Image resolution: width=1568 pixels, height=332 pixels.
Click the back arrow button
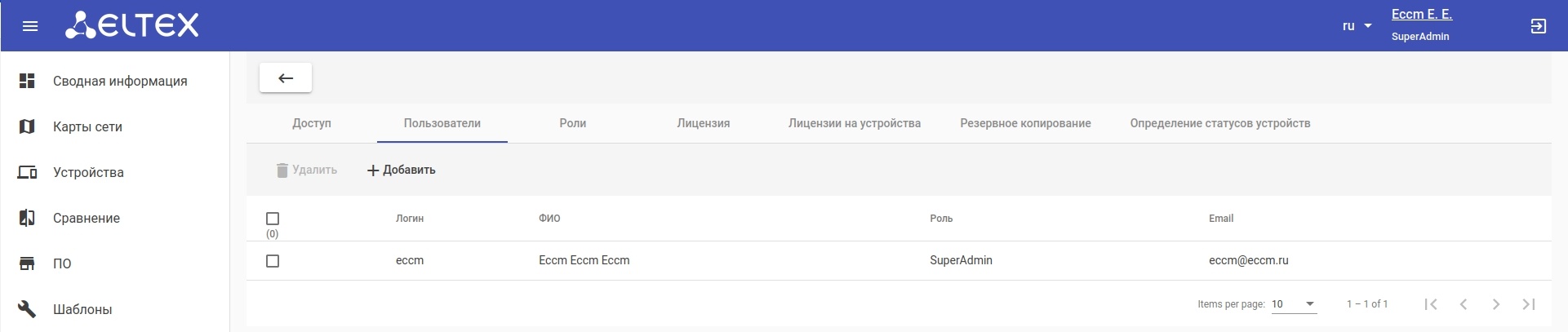click(286, 78)
